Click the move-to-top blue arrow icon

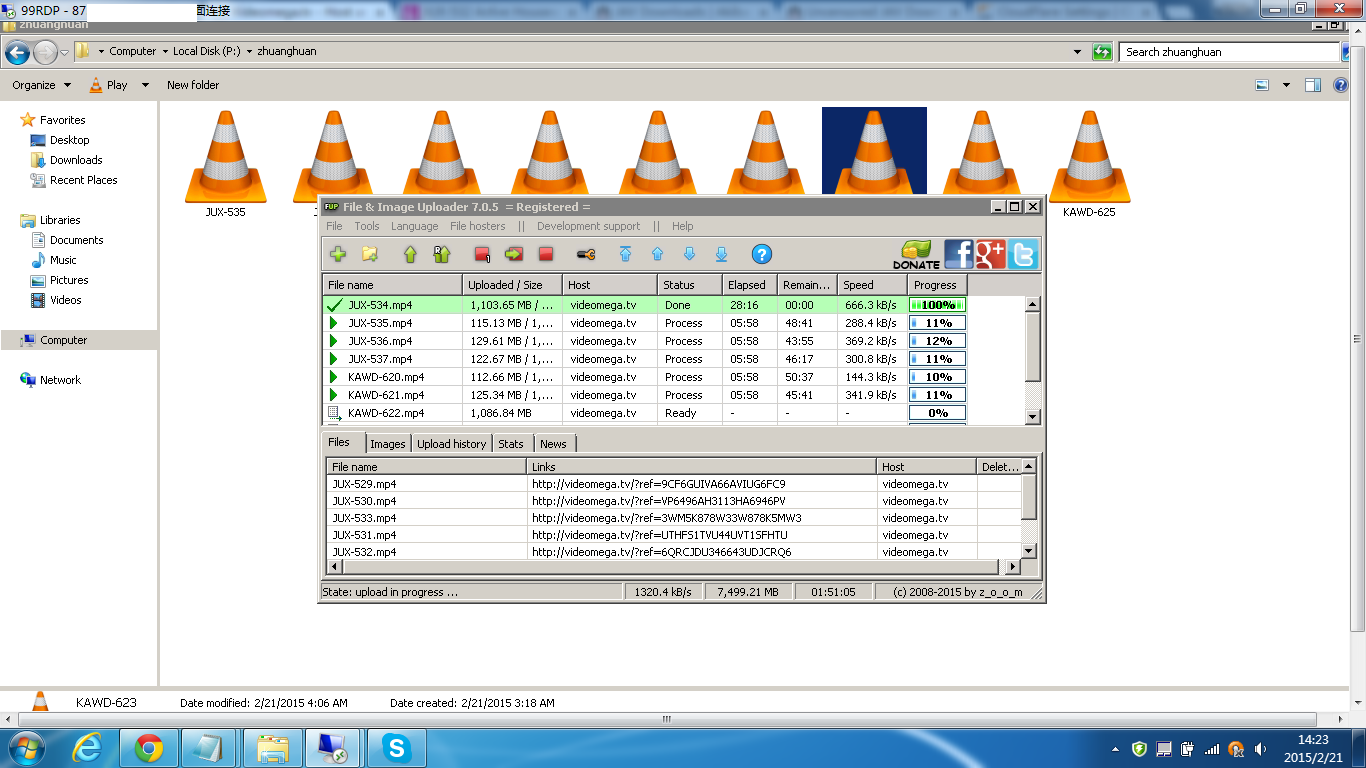coord(625,254)
